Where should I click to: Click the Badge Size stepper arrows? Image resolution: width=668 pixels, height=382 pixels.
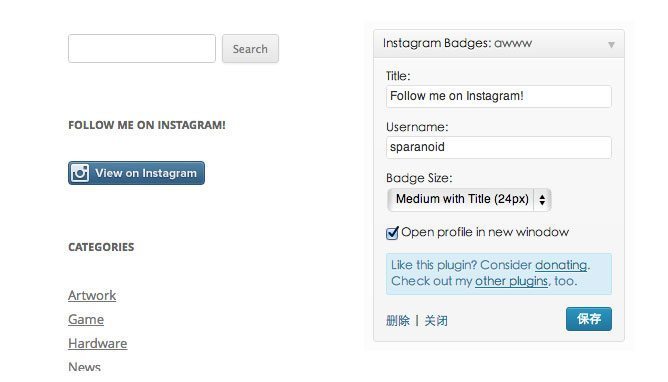click(542, 199)
